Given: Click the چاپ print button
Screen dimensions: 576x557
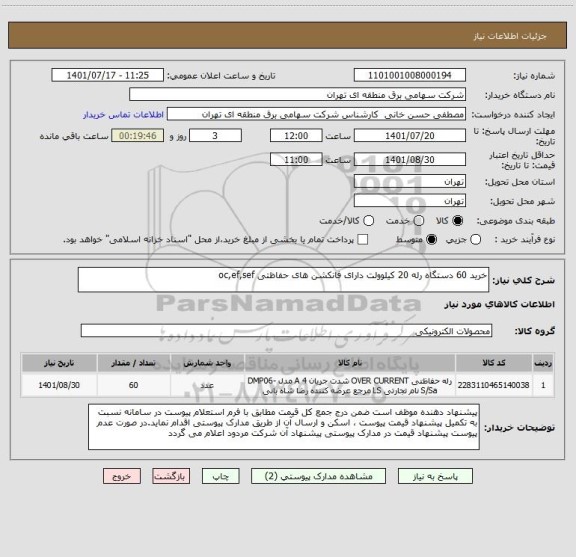Looking at the screenshot, I should (x=220, y=476).
